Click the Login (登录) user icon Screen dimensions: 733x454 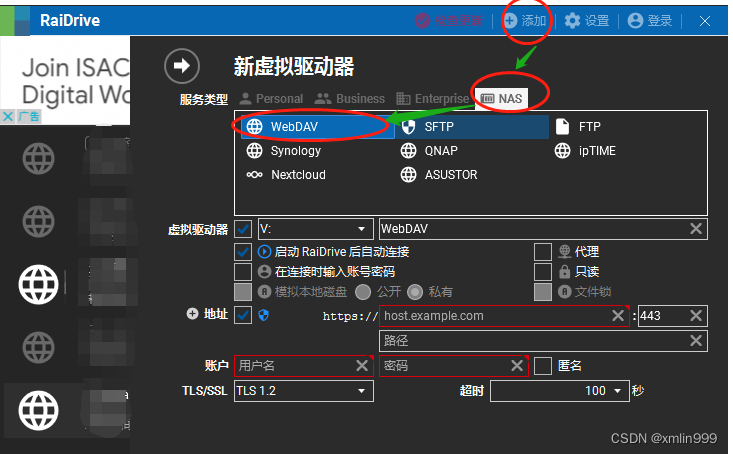[x=635, y=21]
